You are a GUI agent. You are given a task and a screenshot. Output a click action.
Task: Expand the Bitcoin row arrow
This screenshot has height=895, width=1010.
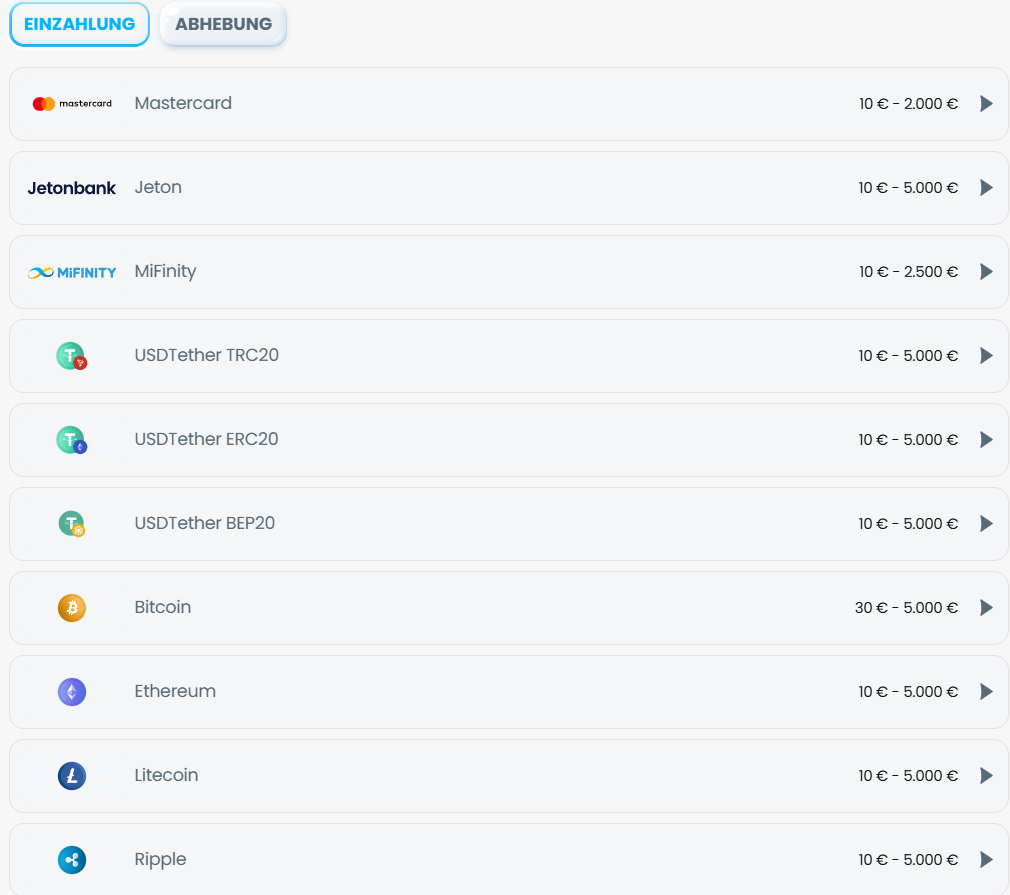tap(986, 608)
